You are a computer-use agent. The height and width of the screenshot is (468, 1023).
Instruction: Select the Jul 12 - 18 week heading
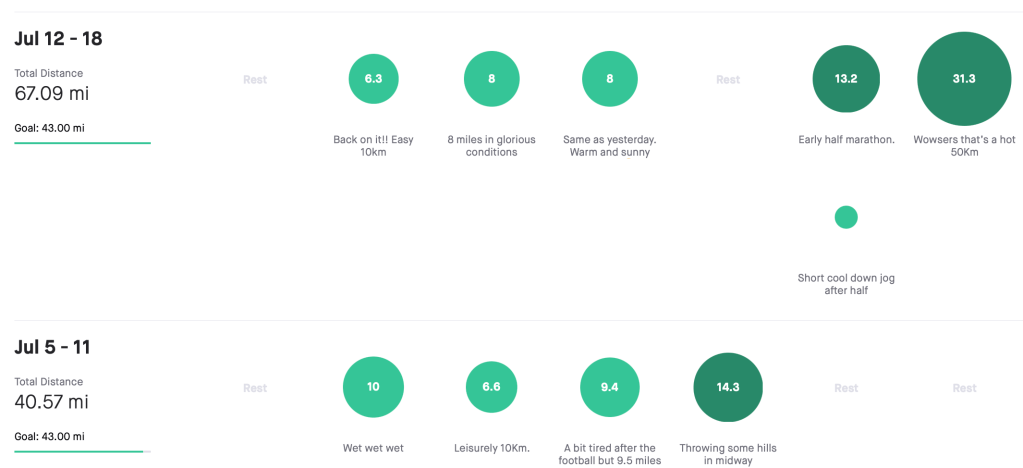[x=58, y=39]
